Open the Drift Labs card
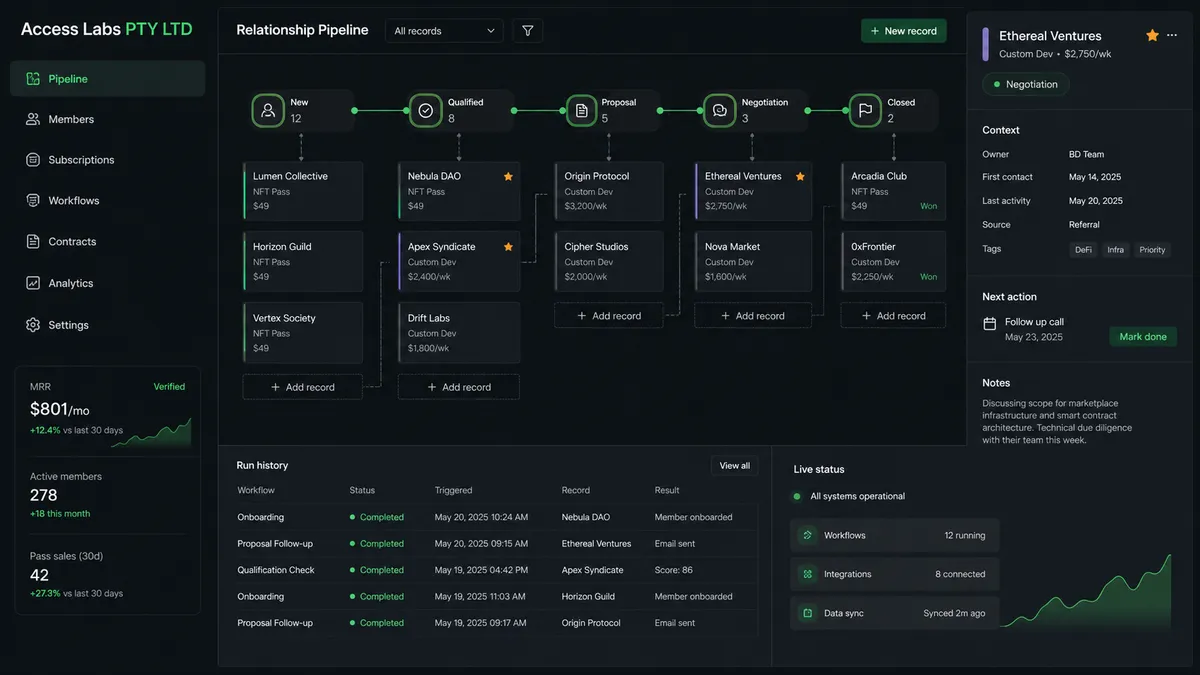1200x675 pixels. tap(459, 333)
